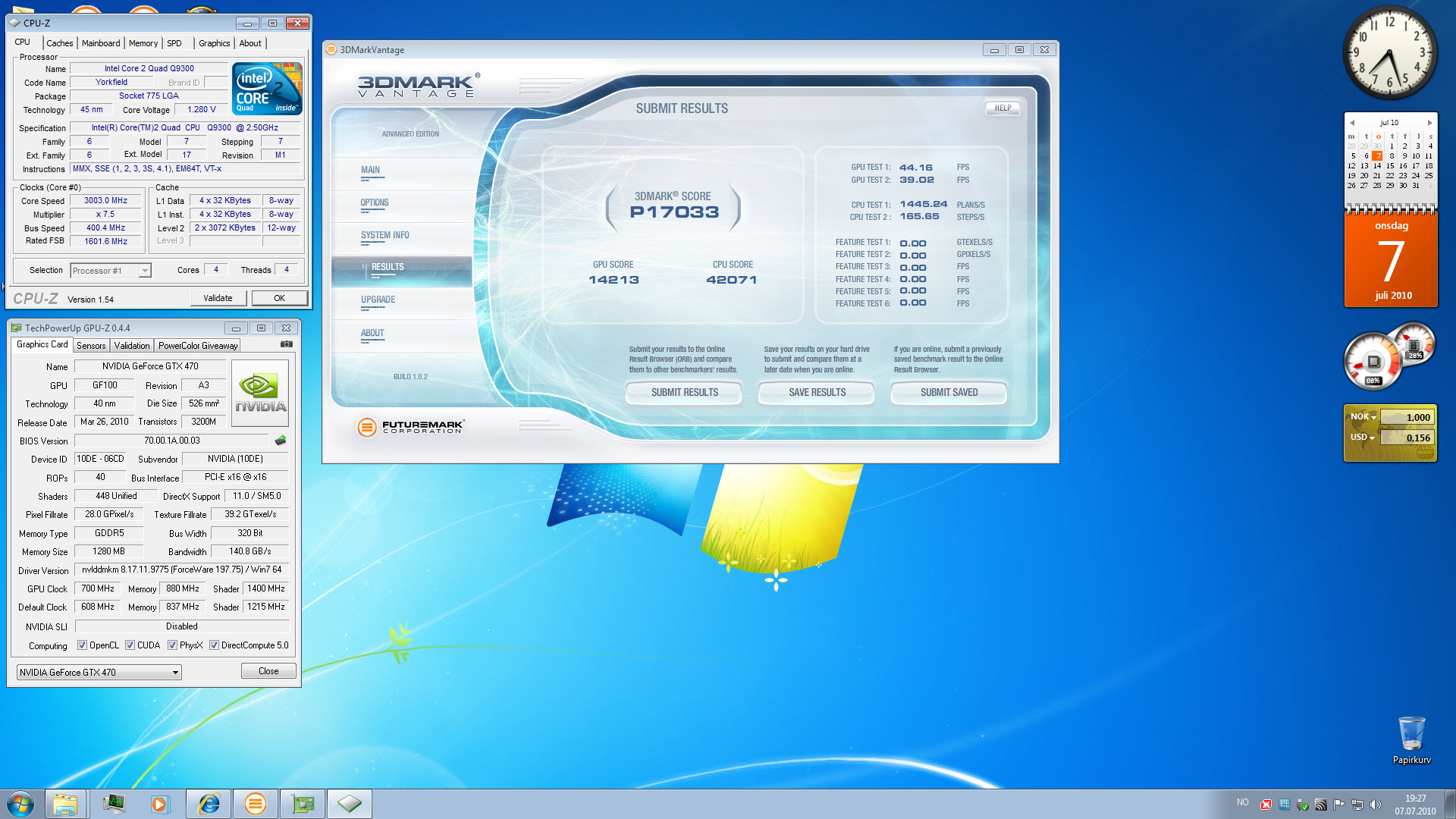Image resolution: width=1456 pixels, height=819 pixels.
Task: Click the 3DMark HELP button
Action: (1003, 108)
